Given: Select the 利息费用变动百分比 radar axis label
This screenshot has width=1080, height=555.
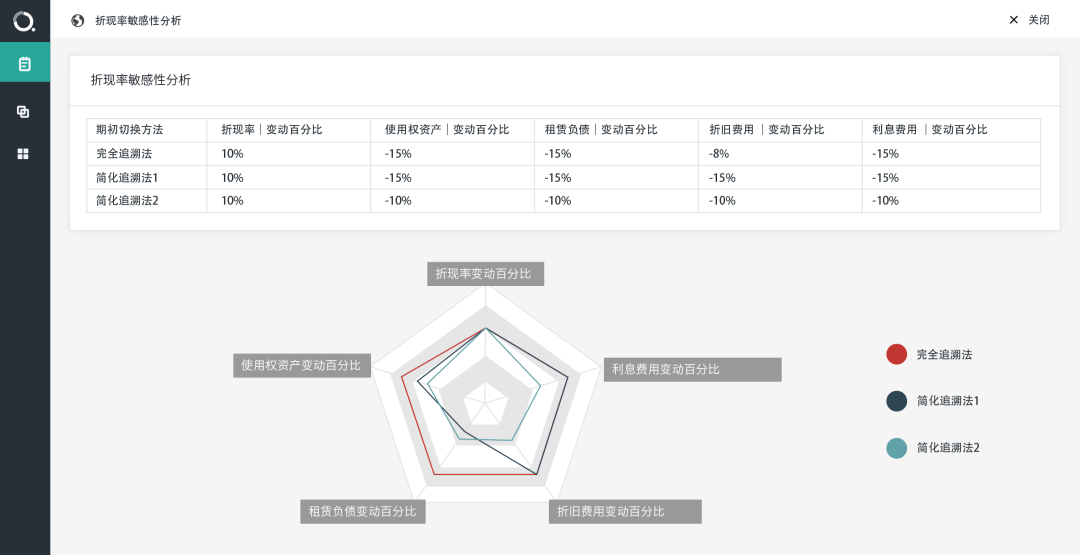Looking at the screenshot, I should click(x=692, y=369).
